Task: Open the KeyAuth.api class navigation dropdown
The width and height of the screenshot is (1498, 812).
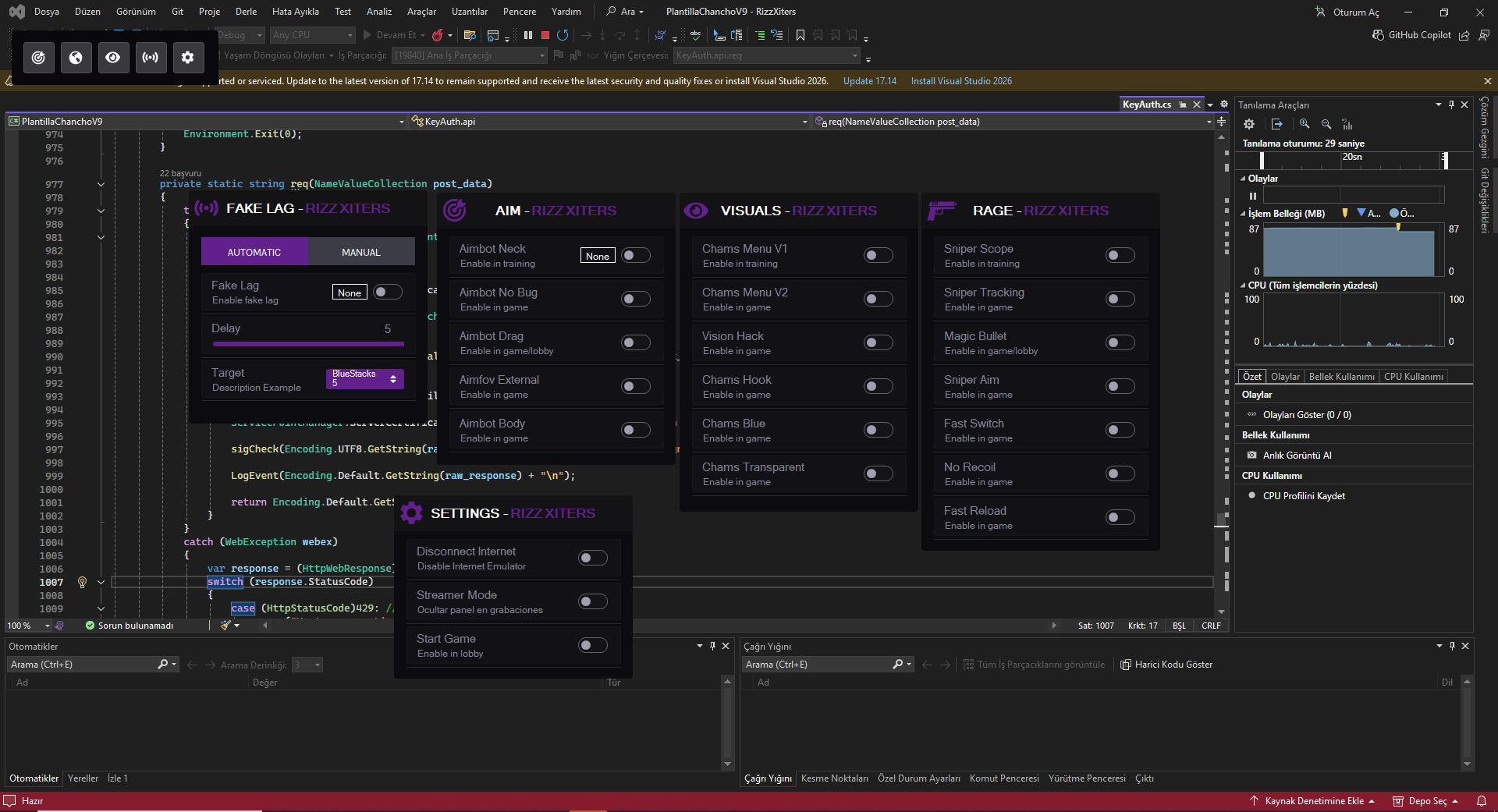Action: tap(609, 122)
